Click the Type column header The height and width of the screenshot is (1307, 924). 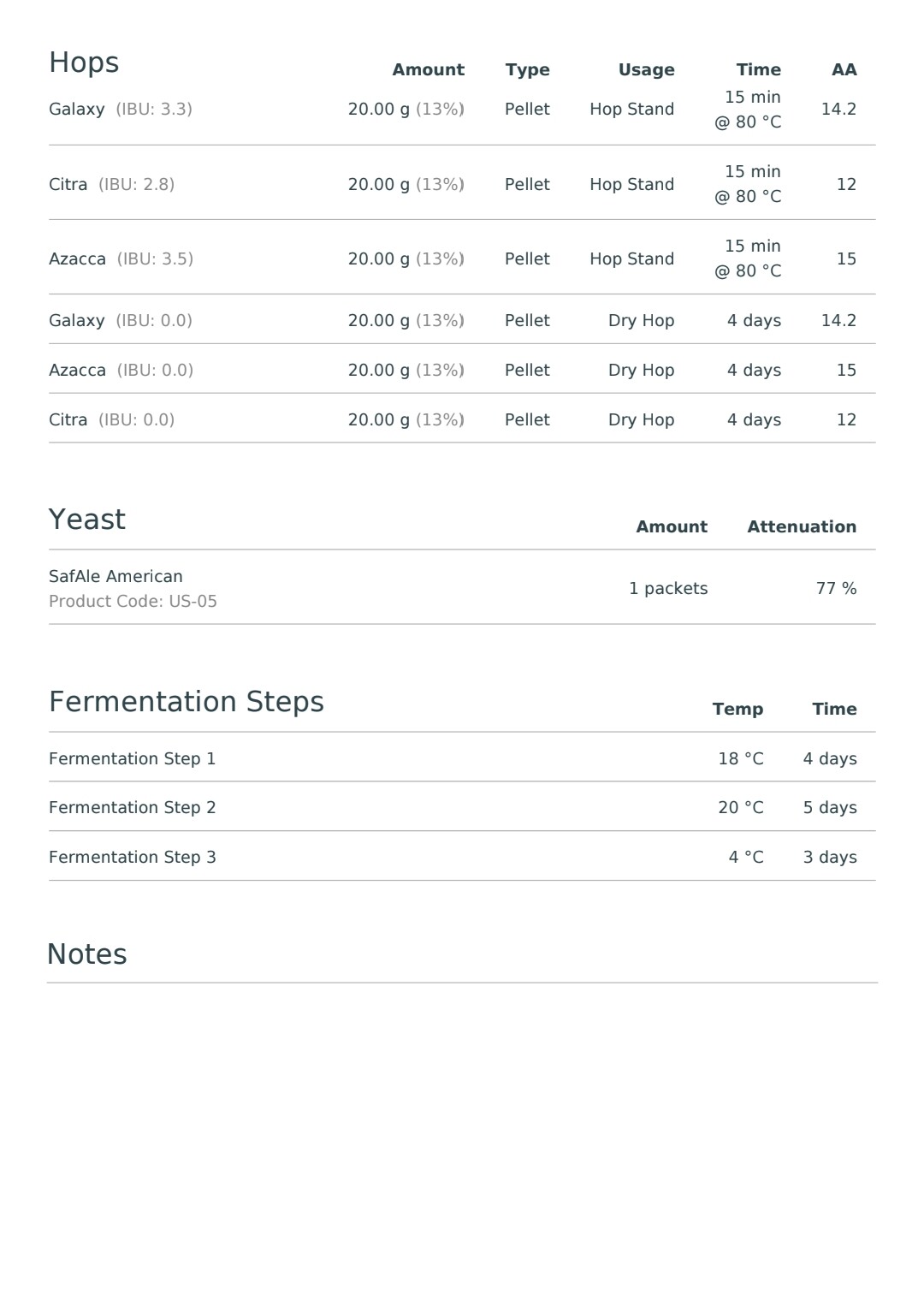(x=527, y=70)
